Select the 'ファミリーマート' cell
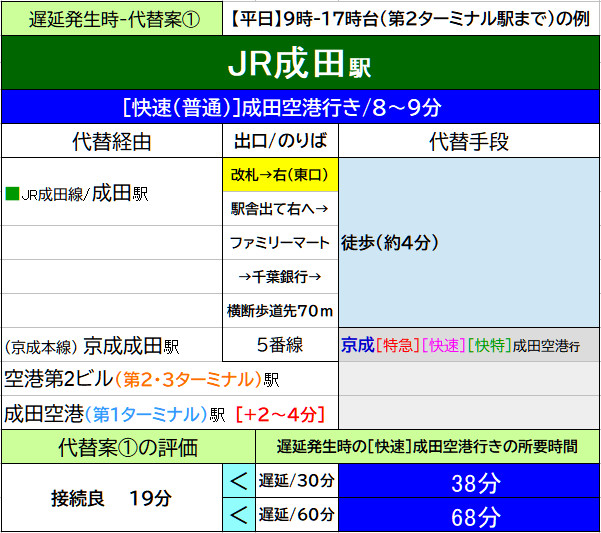 click(280, 243)
